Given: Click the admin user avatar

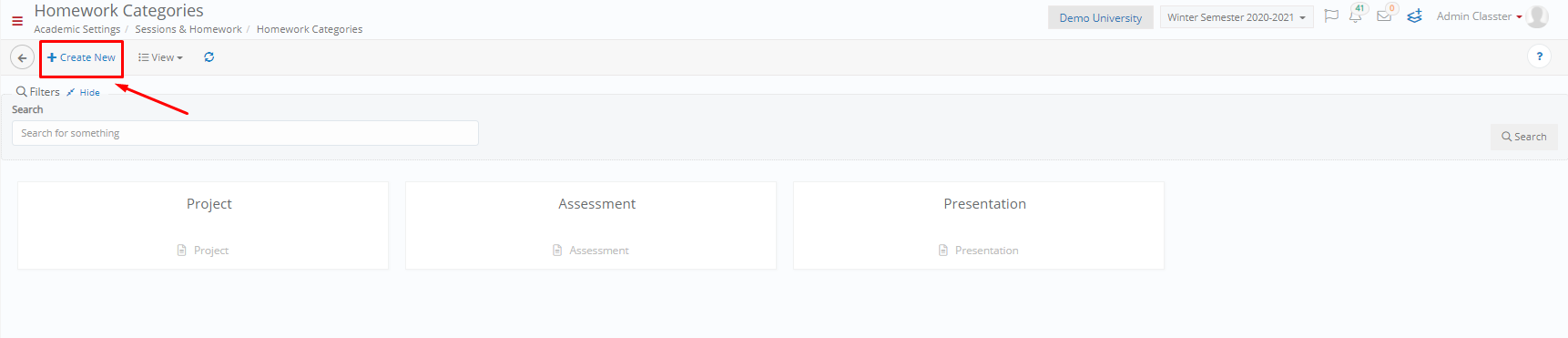Looking at the screenshot, I should pos(1538,16).
